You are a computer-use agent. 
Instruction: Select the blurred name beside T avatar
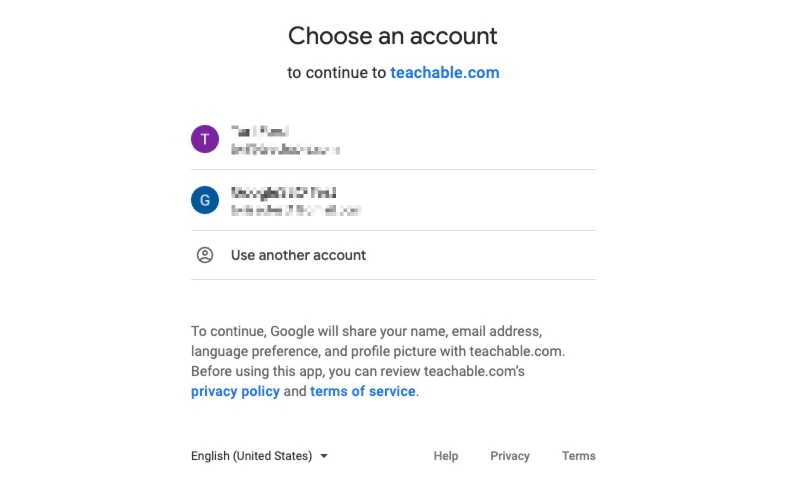(x=260, y=132)
